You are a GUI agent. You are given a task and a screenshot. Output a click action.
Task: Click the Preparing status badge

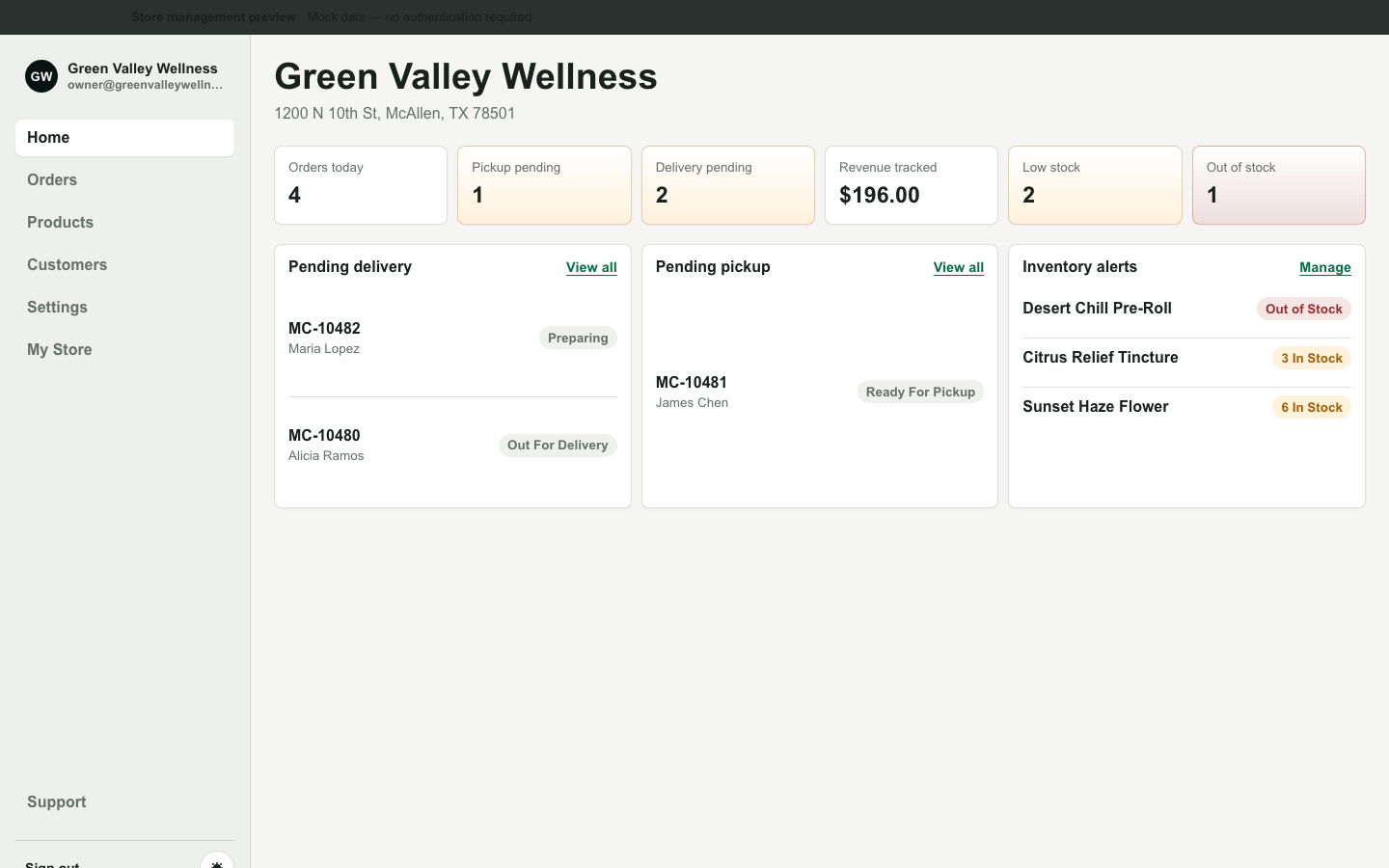(578, 339)
